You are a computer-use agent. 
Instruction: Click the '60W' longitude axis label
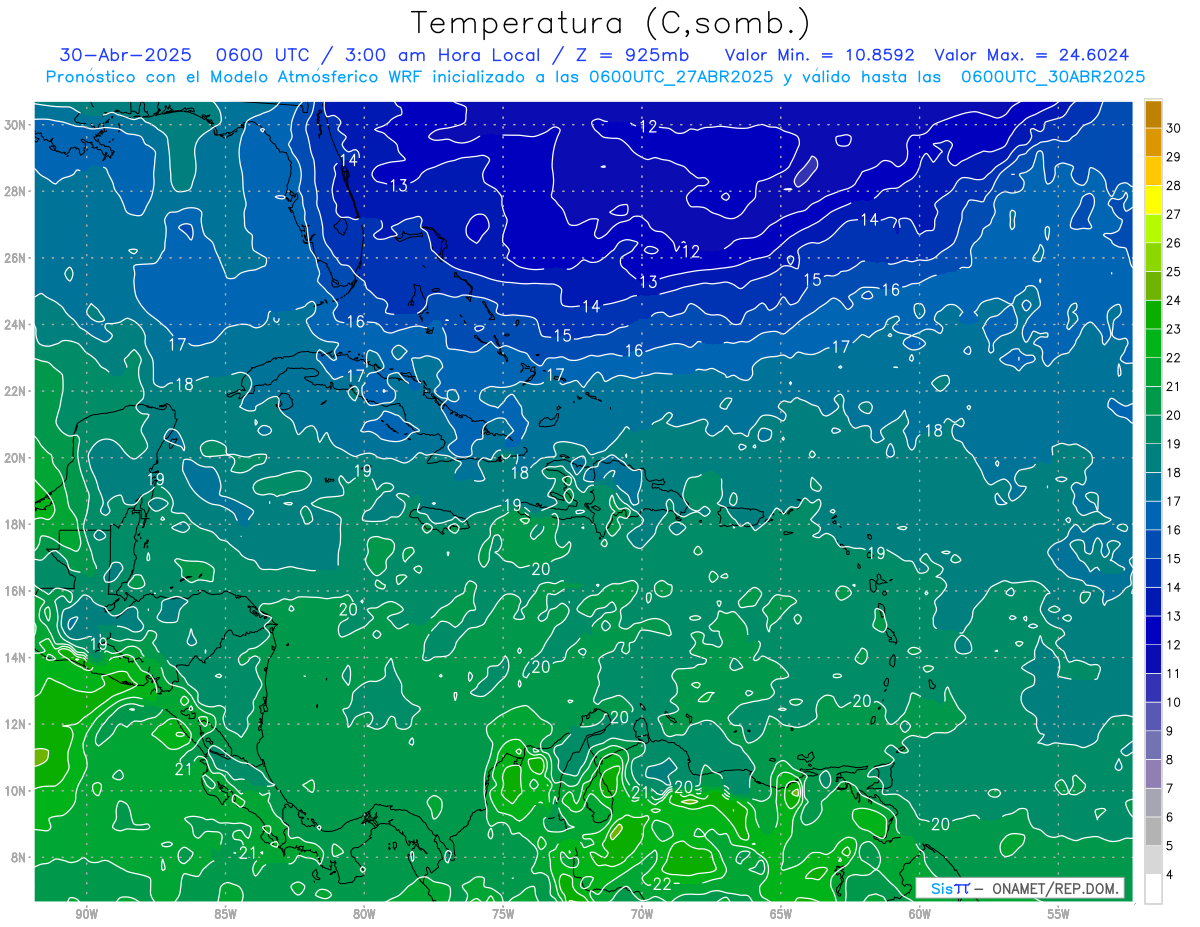tap(920, 914)
